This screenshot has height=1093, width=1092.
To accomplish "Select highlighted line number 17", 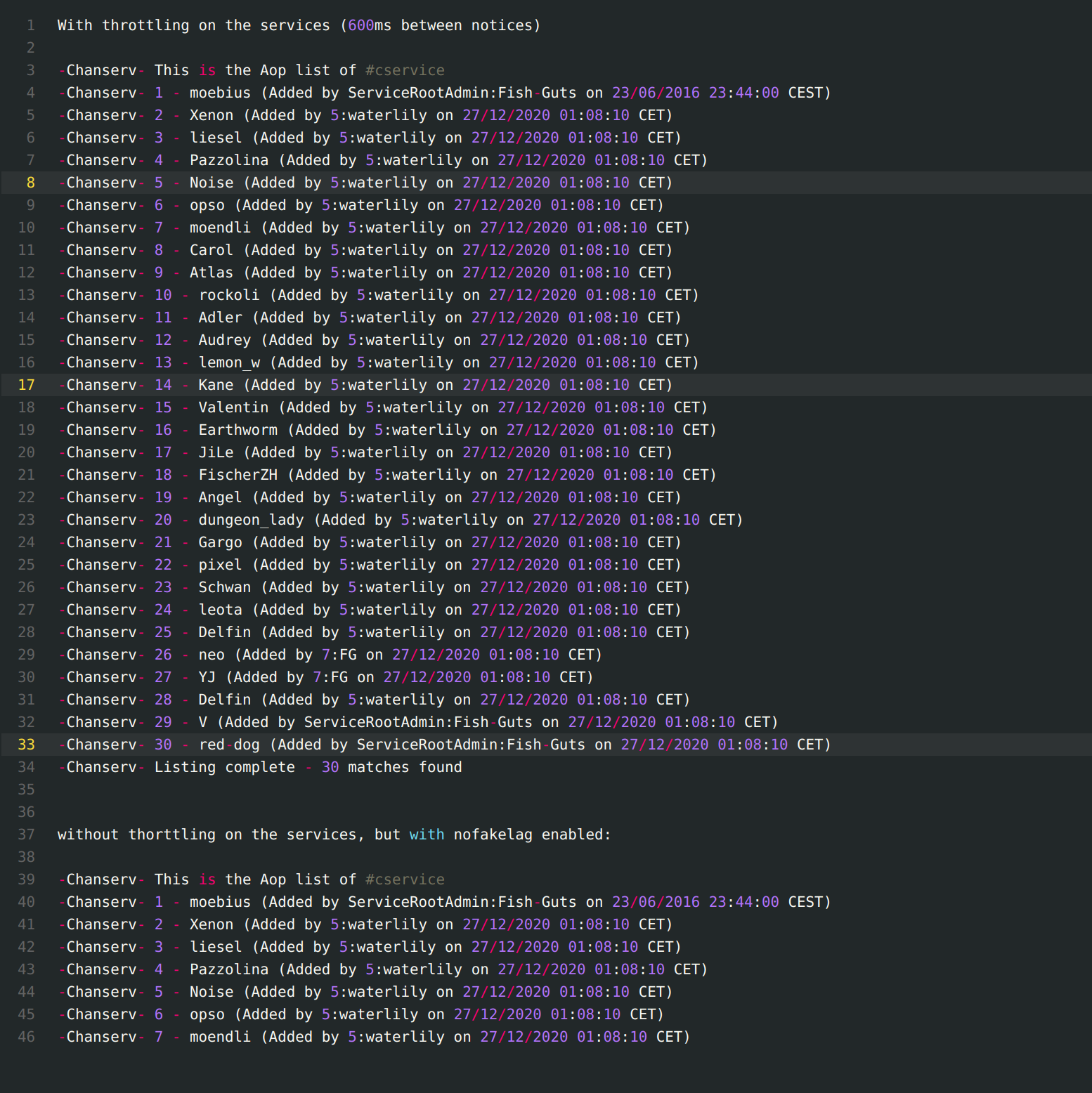I will tap(26, 385).
